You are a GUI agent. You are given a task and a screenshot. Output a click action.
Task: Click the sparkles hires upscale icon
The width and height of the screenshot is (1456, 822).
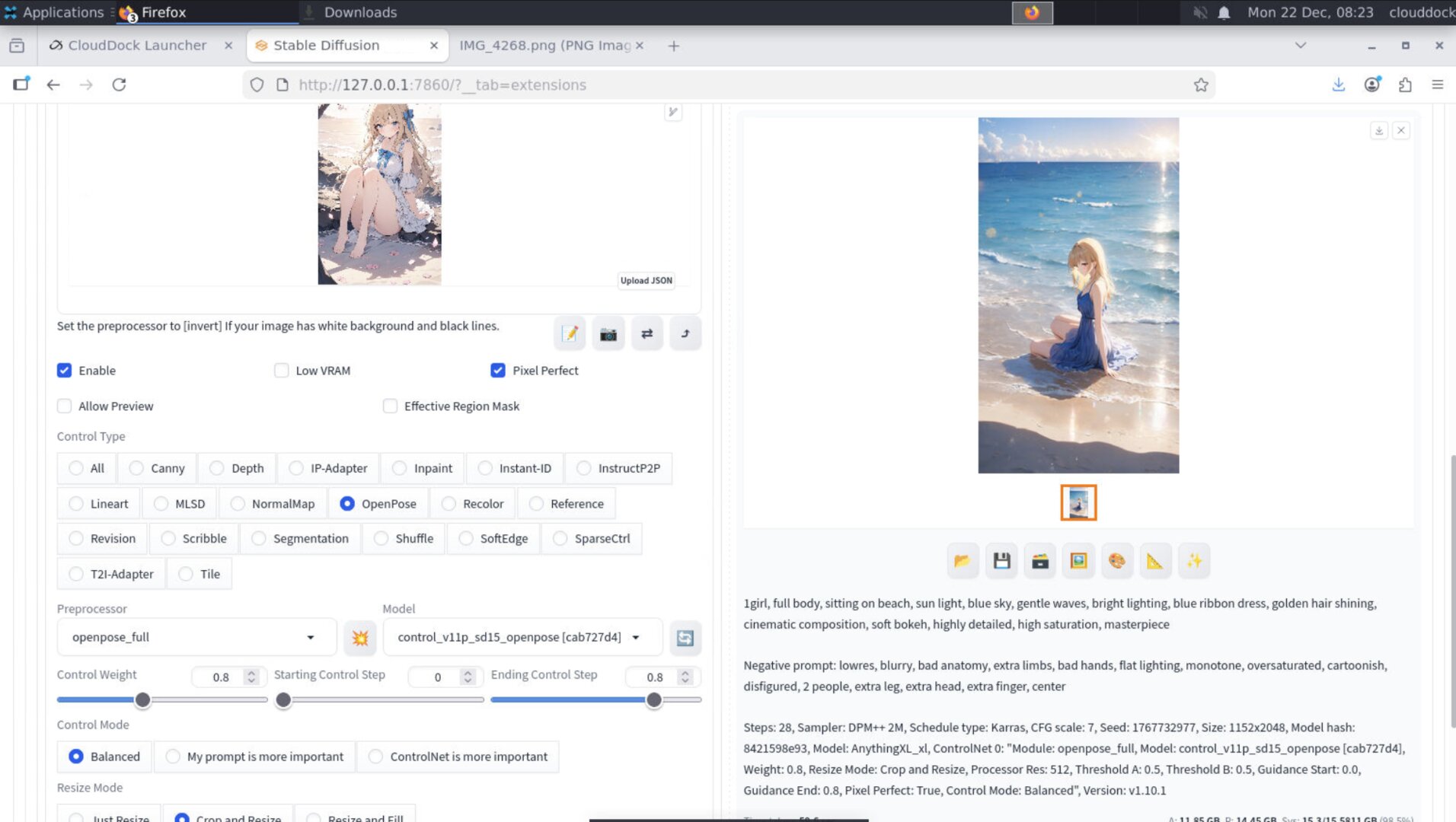[1193, 562]
